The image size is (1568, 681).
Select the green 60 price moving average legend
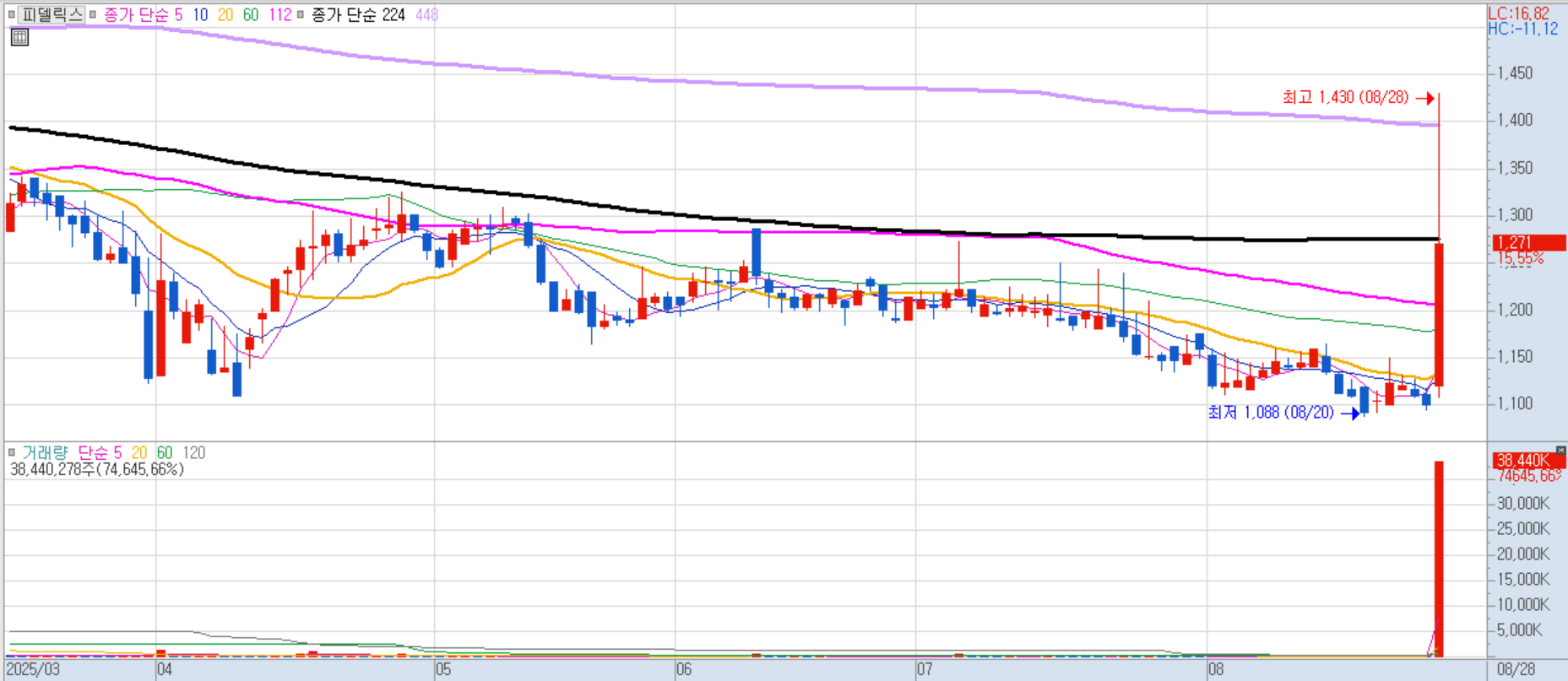click(x=251, y=14)
